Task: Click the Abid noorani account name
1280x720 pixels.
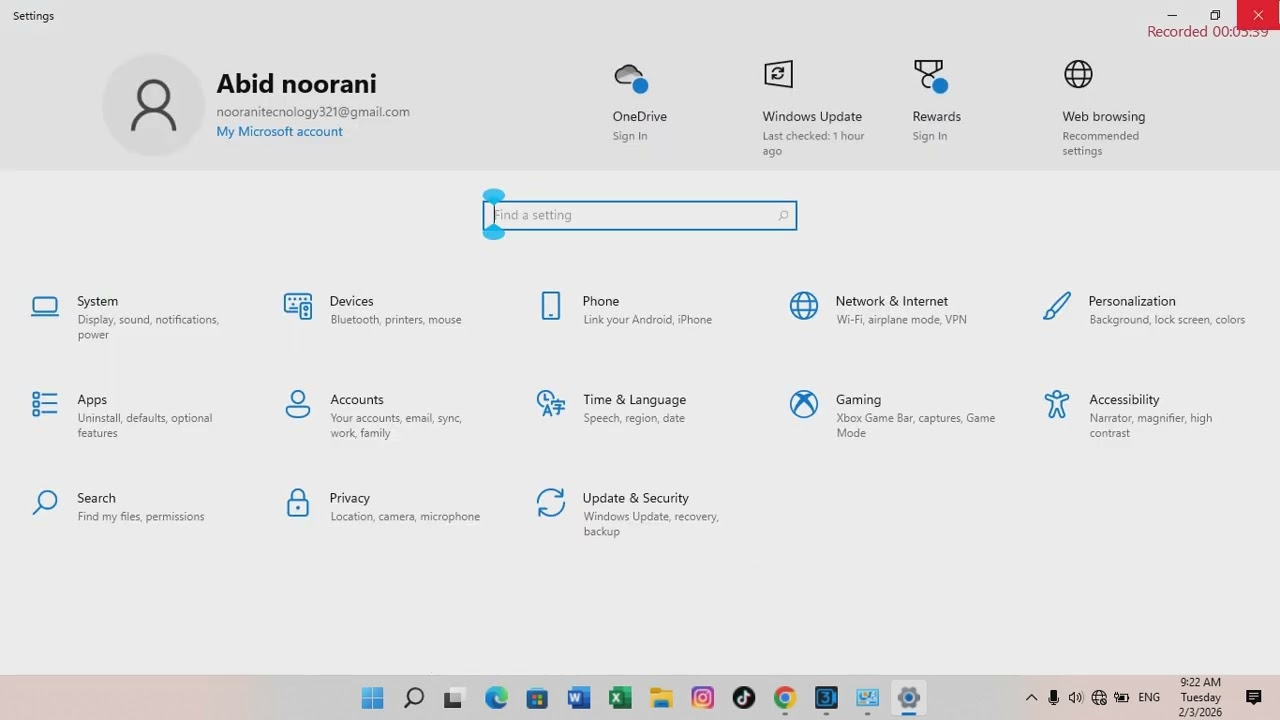Action: 297,84
